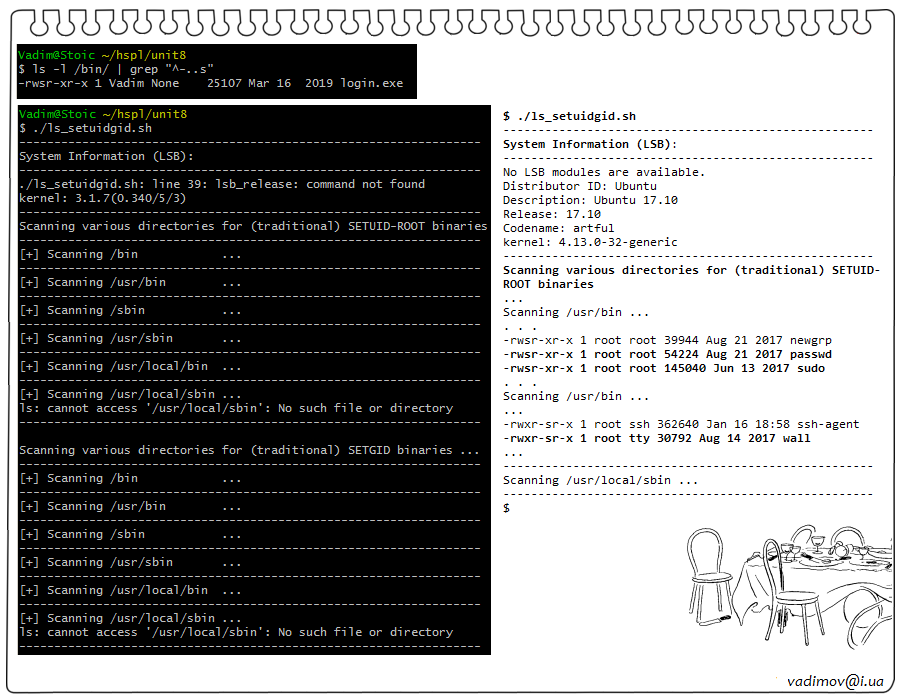Click the final empty $ prompt in white panel
The image size is (900, 700).
coord(507,508)
